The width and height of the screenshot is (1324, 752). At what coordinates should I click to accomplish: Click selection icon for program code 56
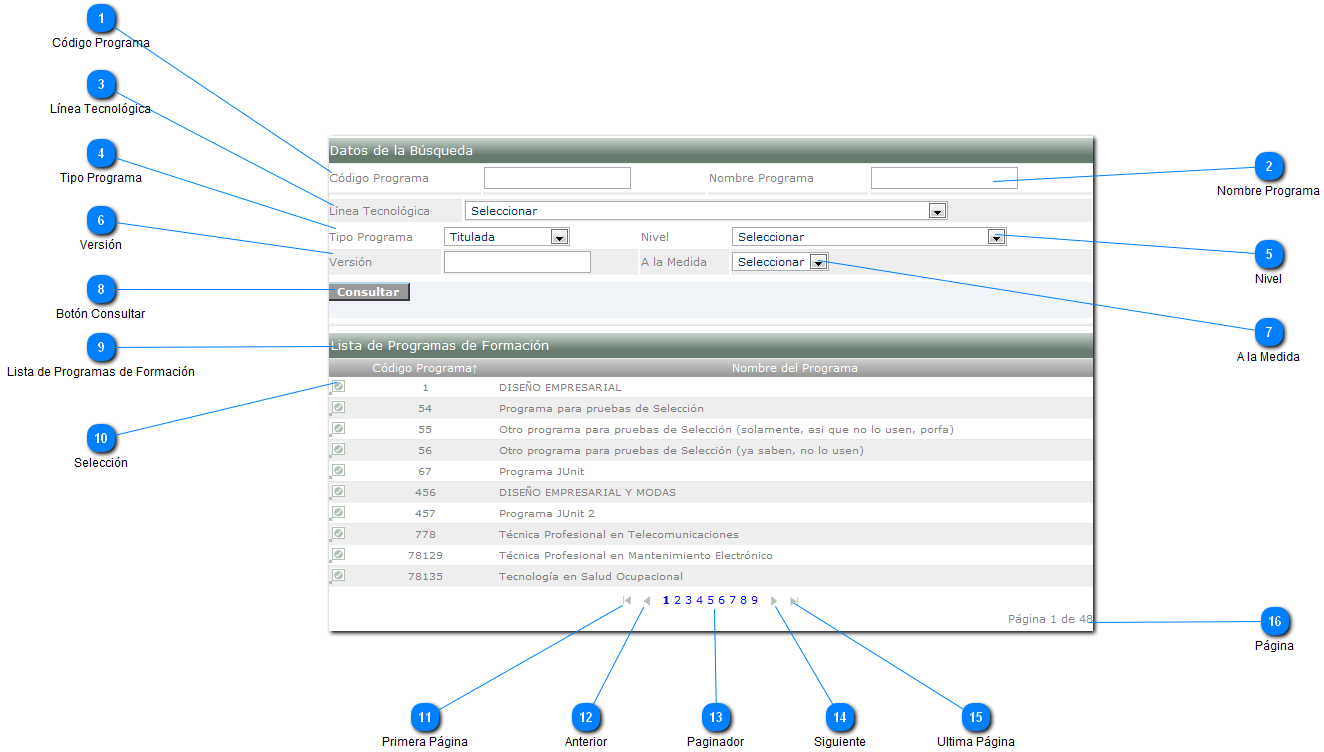[338, 449]
